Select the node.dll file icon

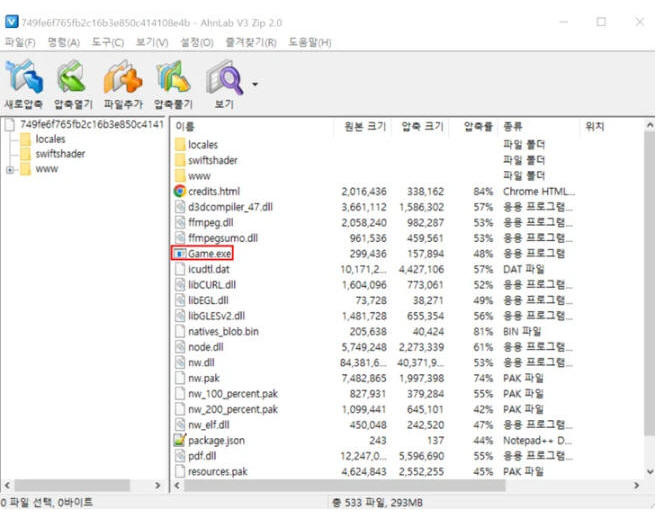tap(180, 347)
